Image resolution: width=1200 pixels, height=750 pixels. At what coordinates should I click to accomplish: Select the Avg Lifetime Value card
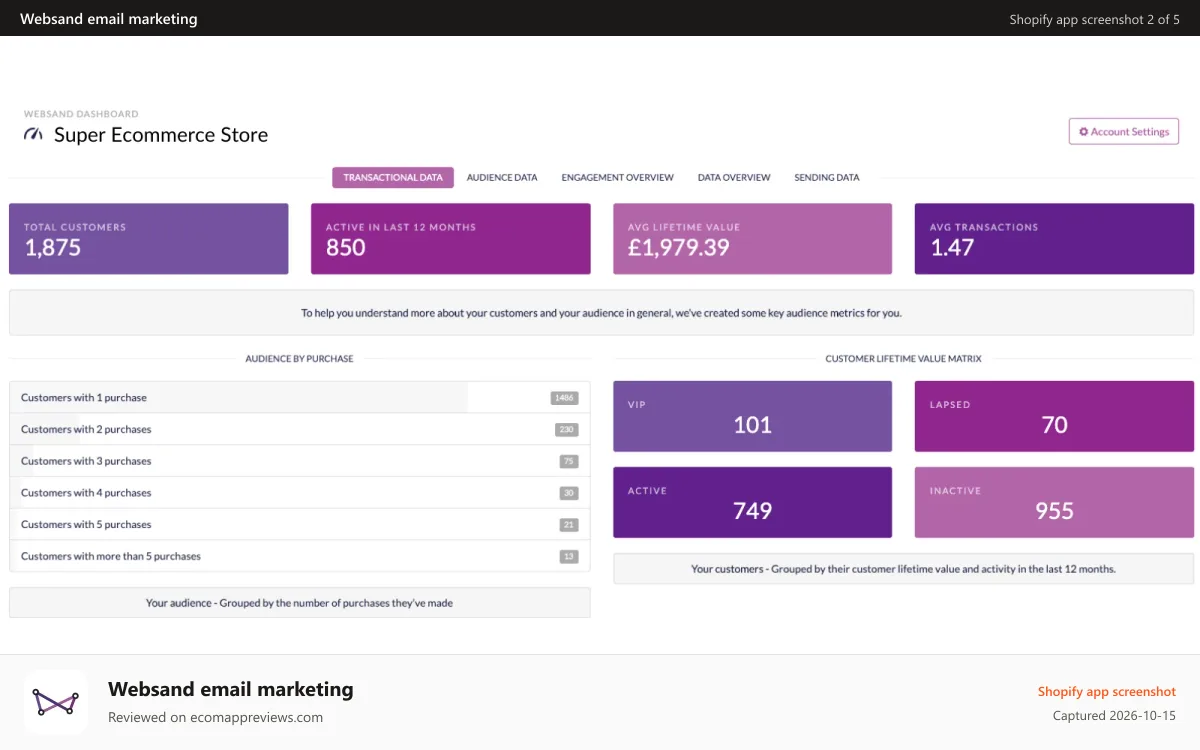click(753, 239)
